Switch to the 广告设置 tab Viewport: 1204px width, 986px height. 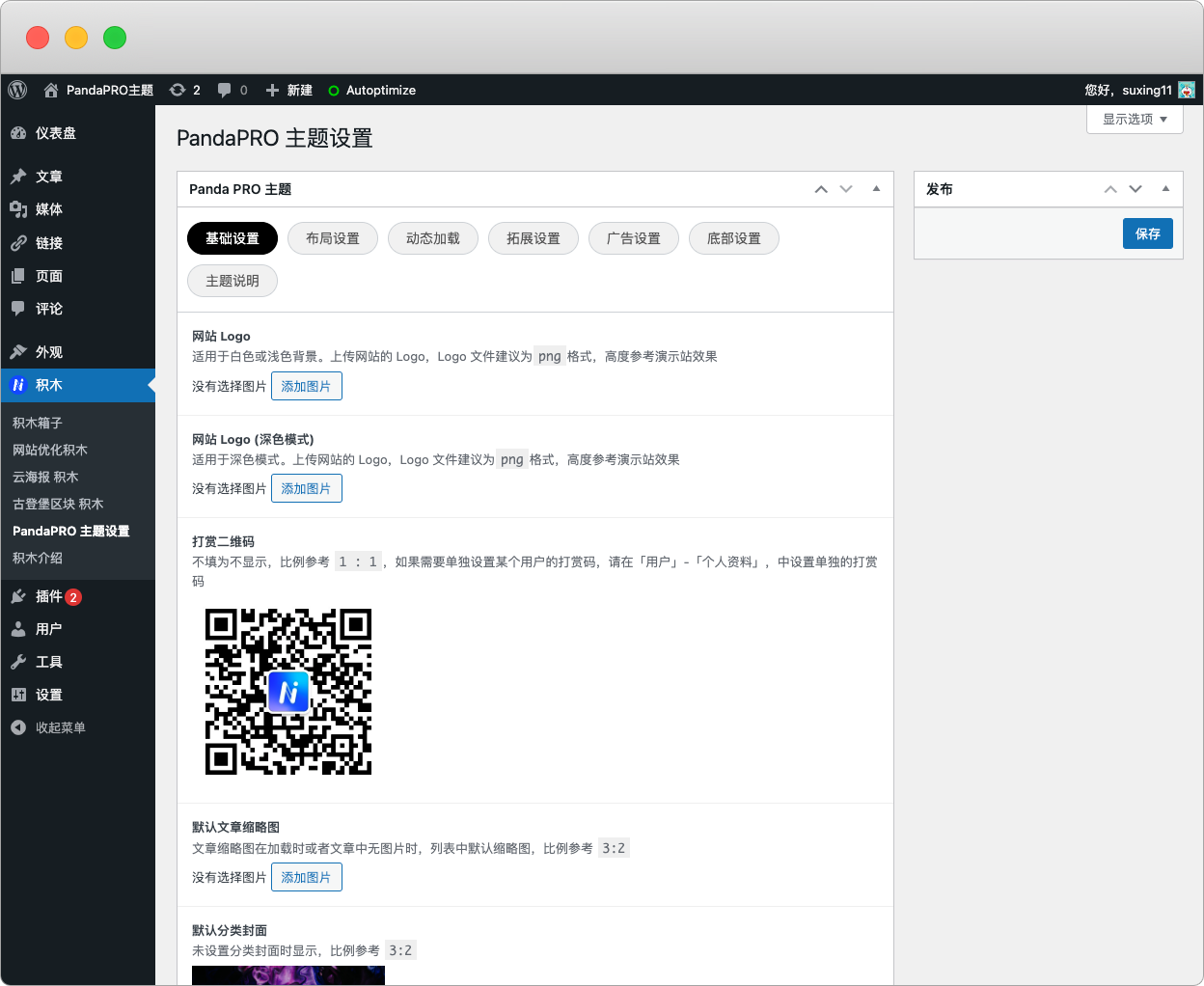click(x=634, y=238)
